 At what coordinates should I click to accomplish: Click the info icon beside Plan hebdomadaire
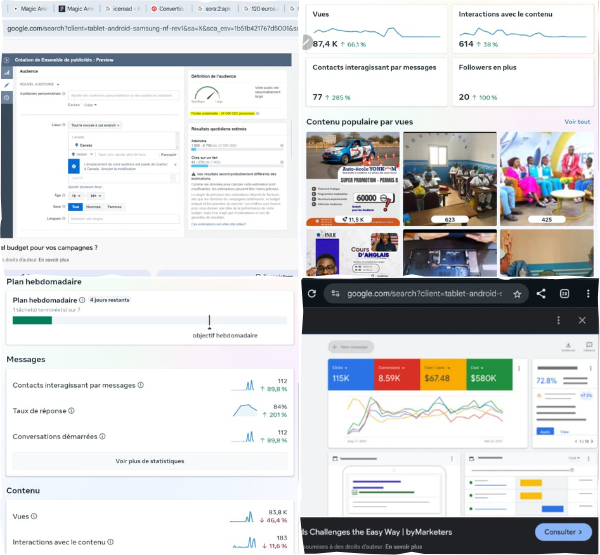(x=83, y=299)
